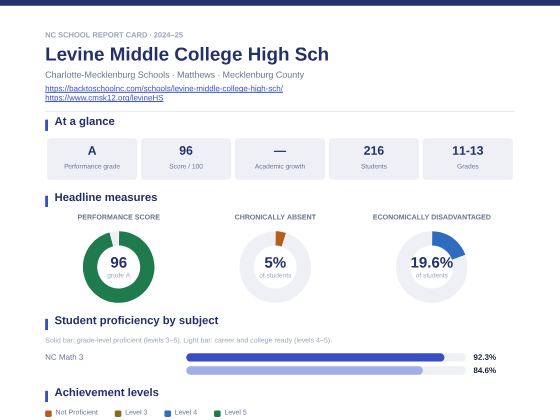Click the brown Level 3 legend swatch

118,413
